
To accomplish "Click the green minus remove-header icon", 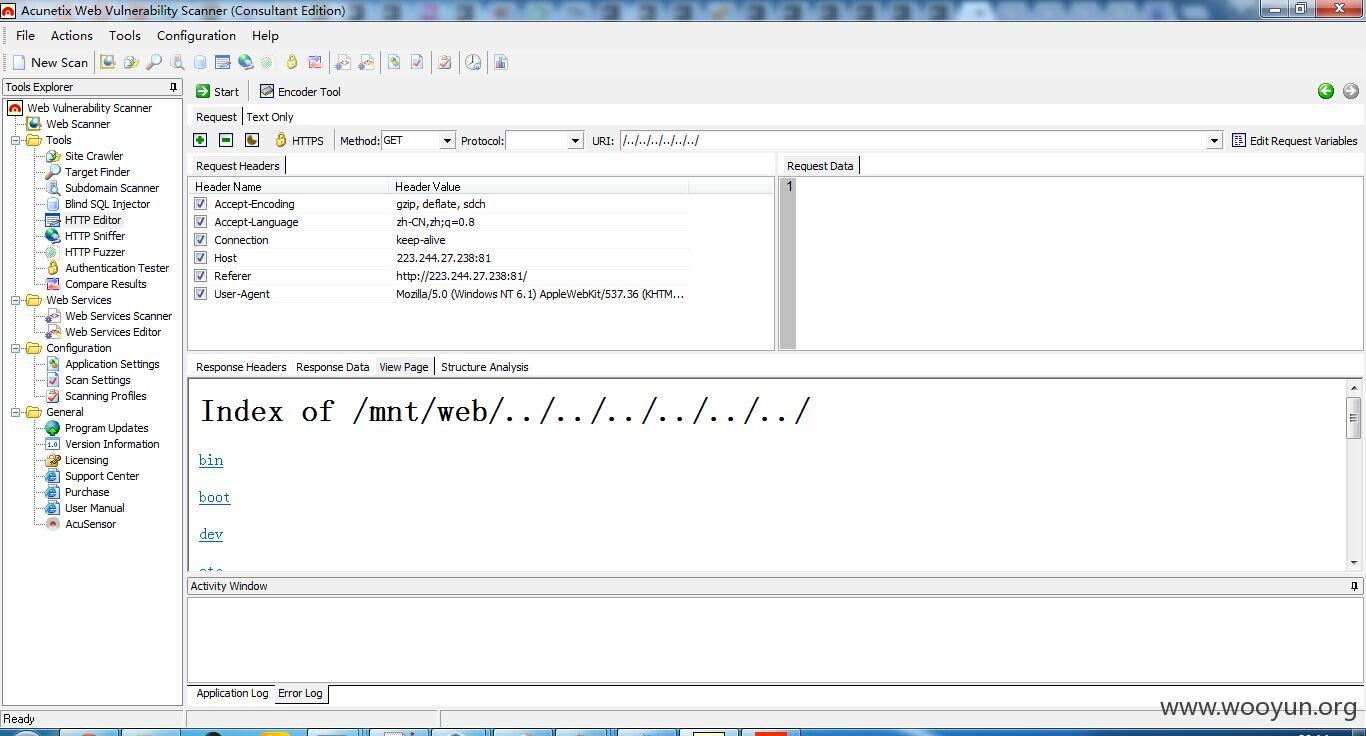I will [x=226, y=140].
